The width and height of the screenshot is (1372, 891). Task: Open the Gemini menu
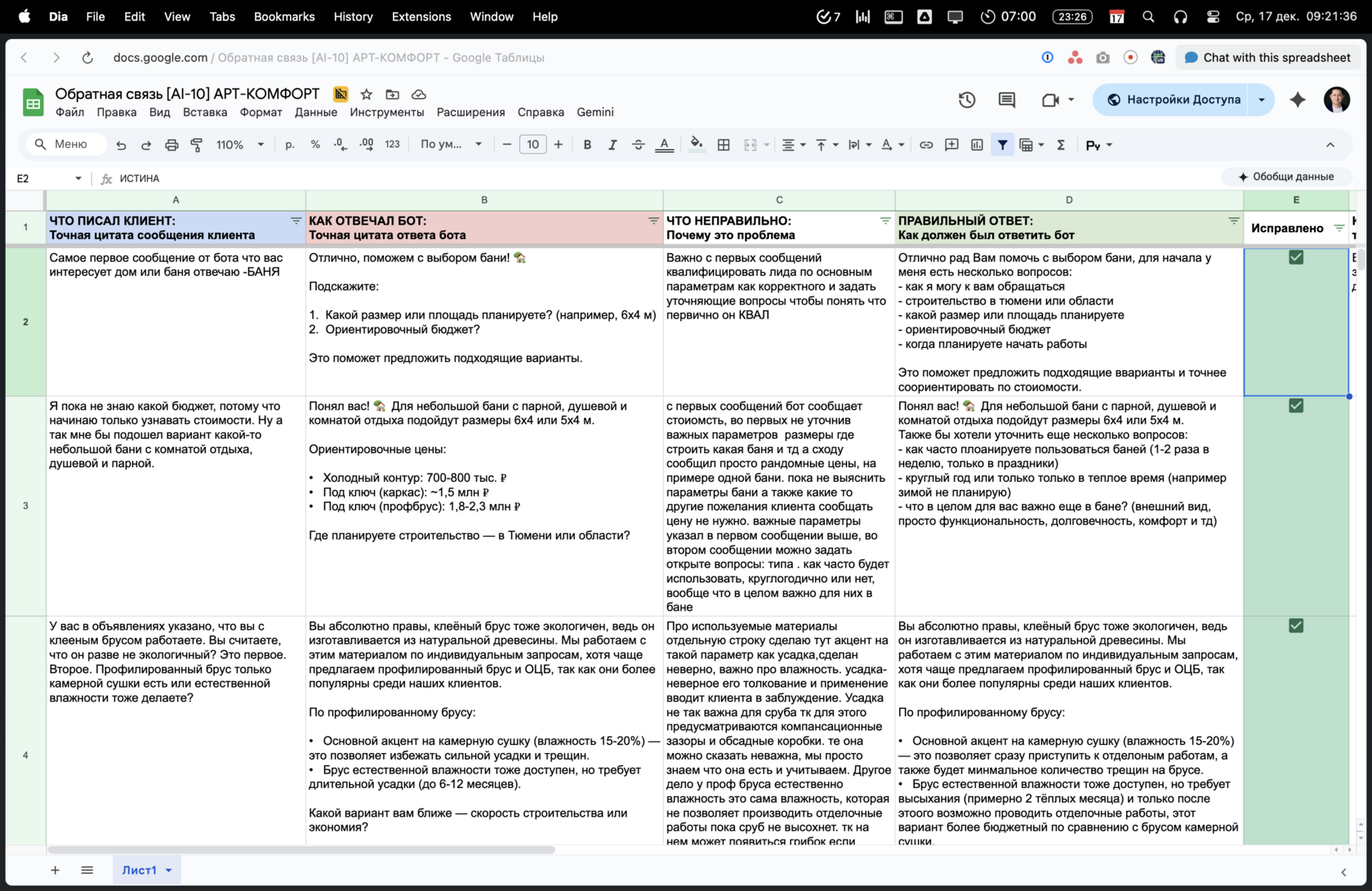tap(595, 113)
